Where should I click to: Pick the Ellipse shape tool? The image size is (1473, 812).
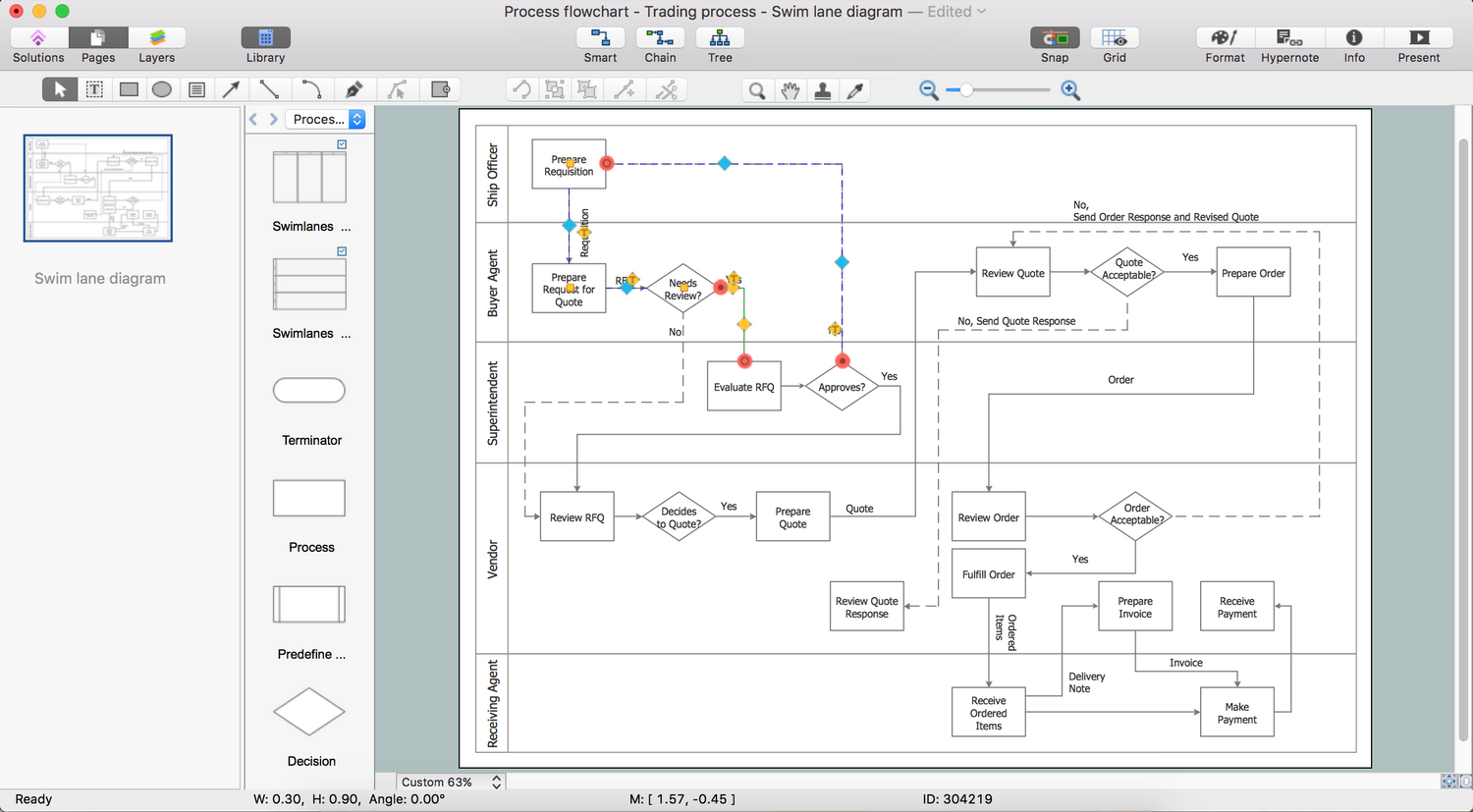coord(162,89)
